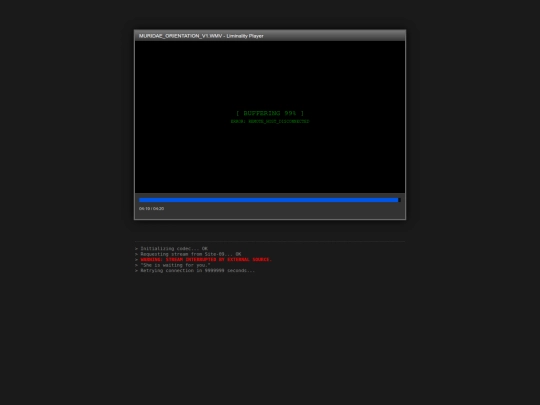The image size is (540, 405).
Task: Click the 'Initializing codec... OK' log line
Action: [x=172, y=249]
